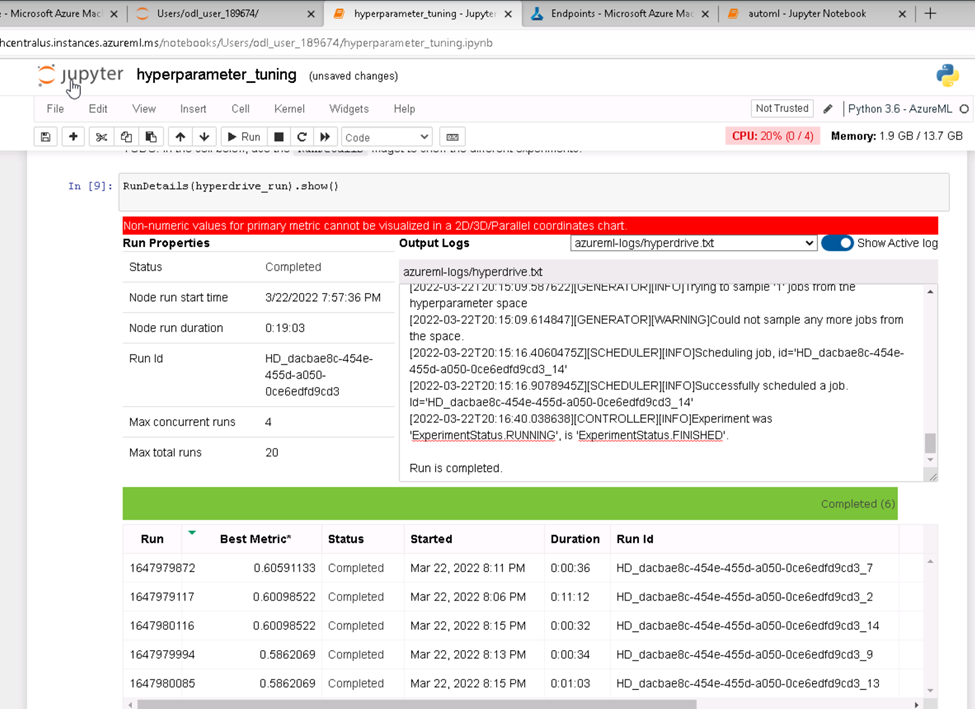The width and height of the screenshot is (975, 709).
Task: Open the Edit menu
Action: coord(98,109)
